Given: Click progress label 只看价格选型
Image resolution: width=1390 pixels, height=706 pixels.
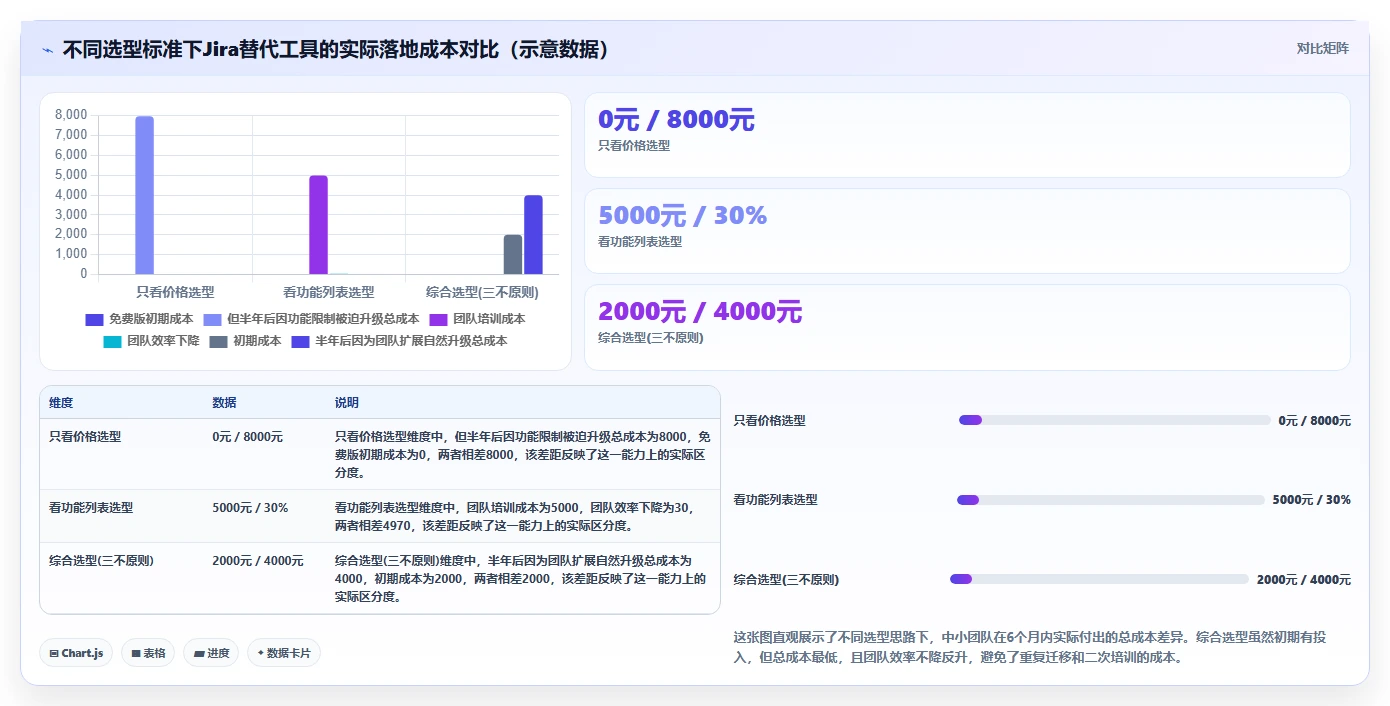Looking at the screenshot, I should coord(769,421).
